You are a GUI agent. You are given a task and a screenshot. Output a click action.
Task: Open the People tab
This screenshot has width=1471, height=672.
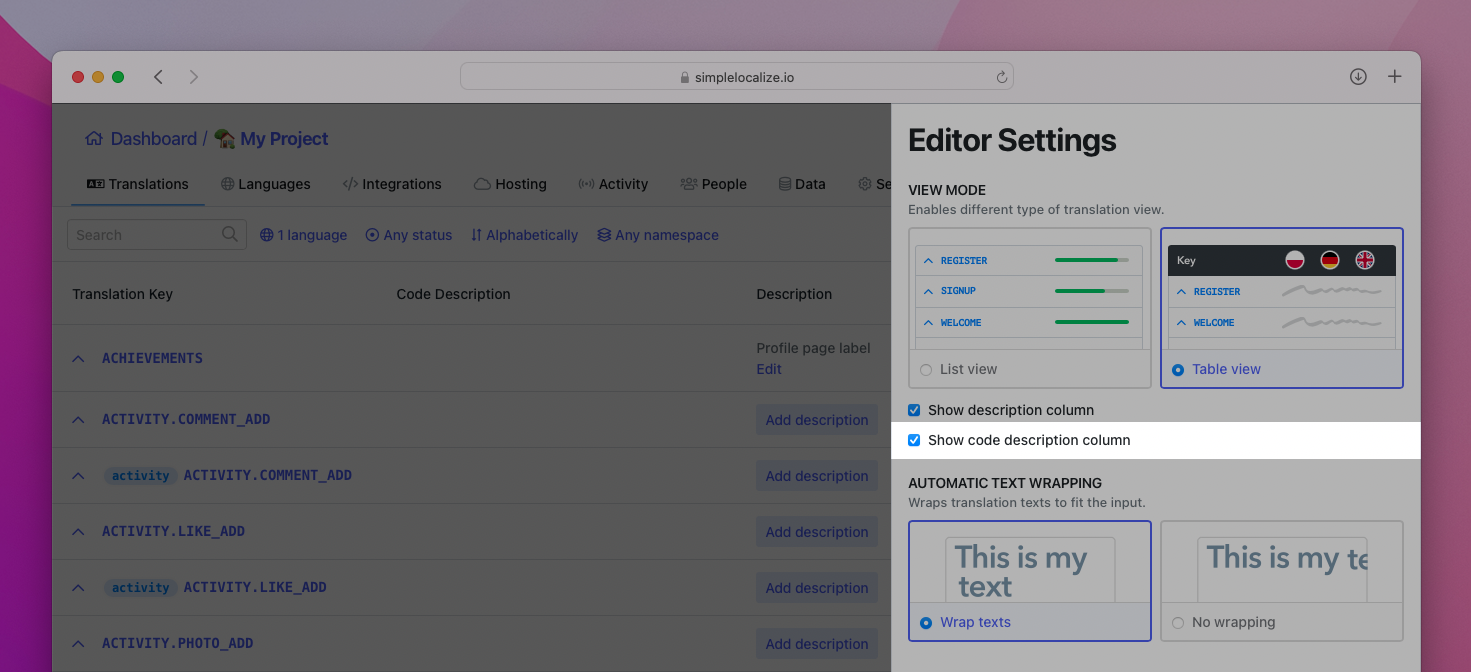point(714,184)
